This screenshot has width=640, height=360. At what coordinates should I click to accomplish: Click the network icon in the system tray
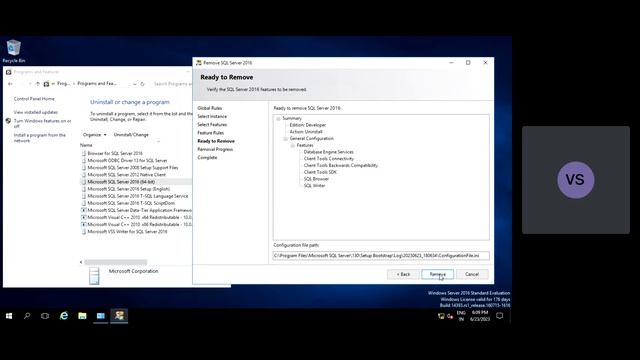441,316
